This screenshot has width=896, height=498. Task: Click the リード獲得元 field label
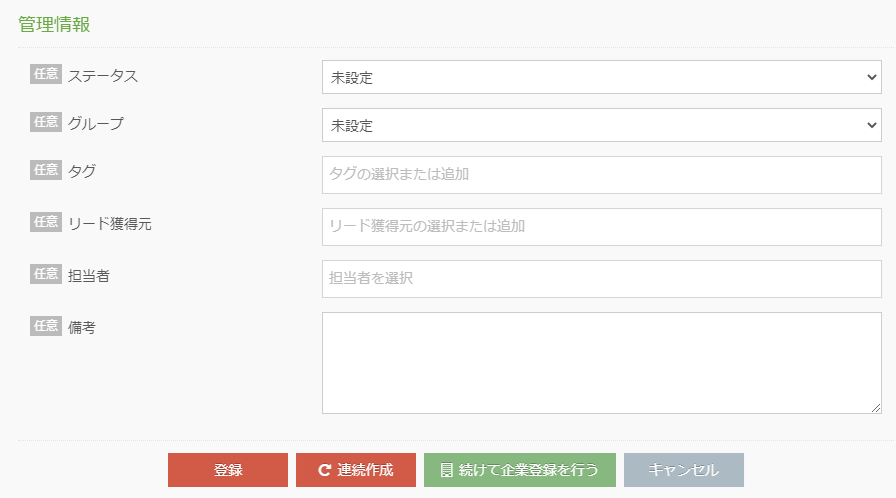point(110,224)
